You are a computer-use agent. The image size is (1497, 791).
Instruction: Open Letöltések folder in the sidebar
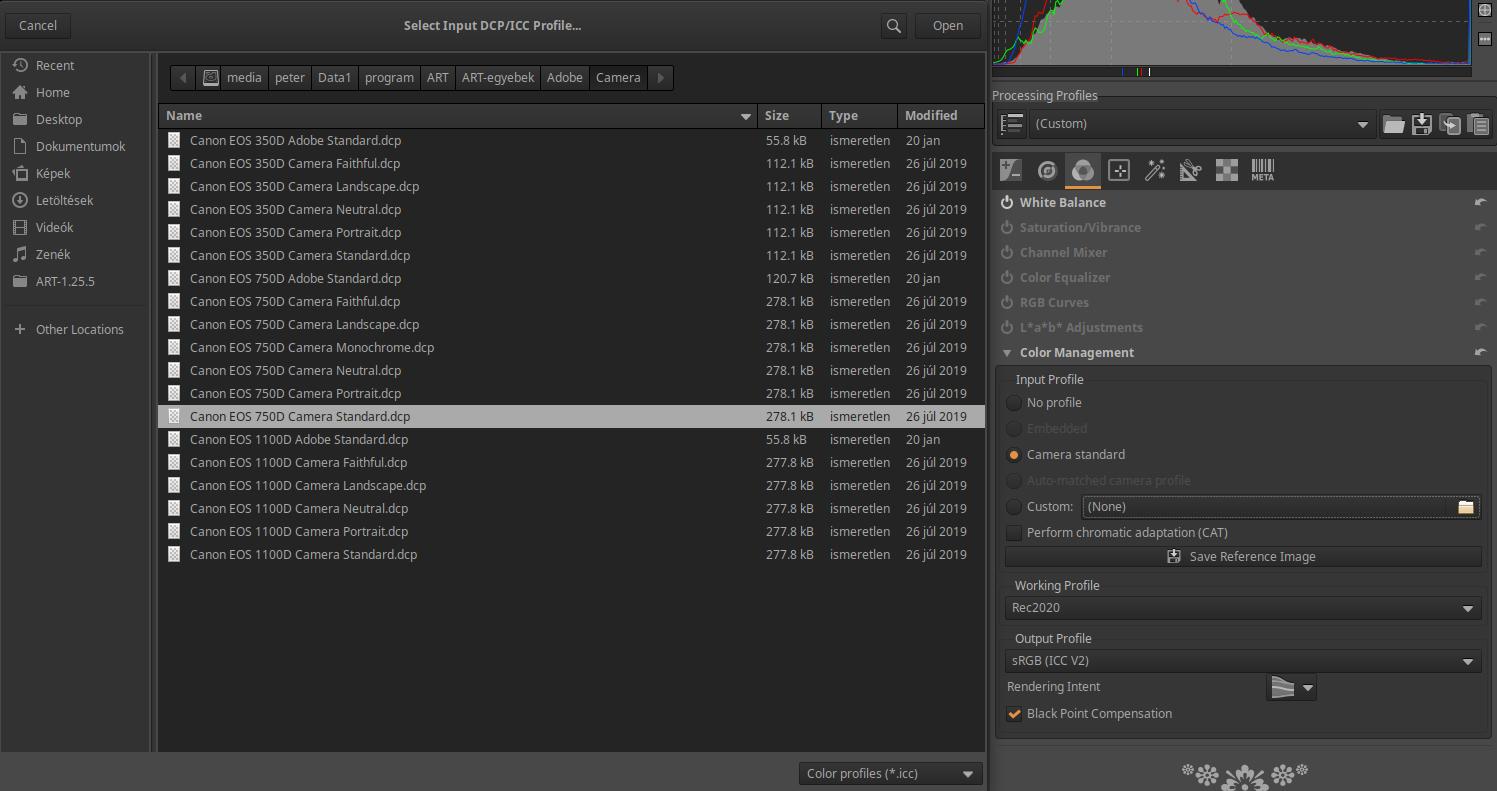click(64, 200)
